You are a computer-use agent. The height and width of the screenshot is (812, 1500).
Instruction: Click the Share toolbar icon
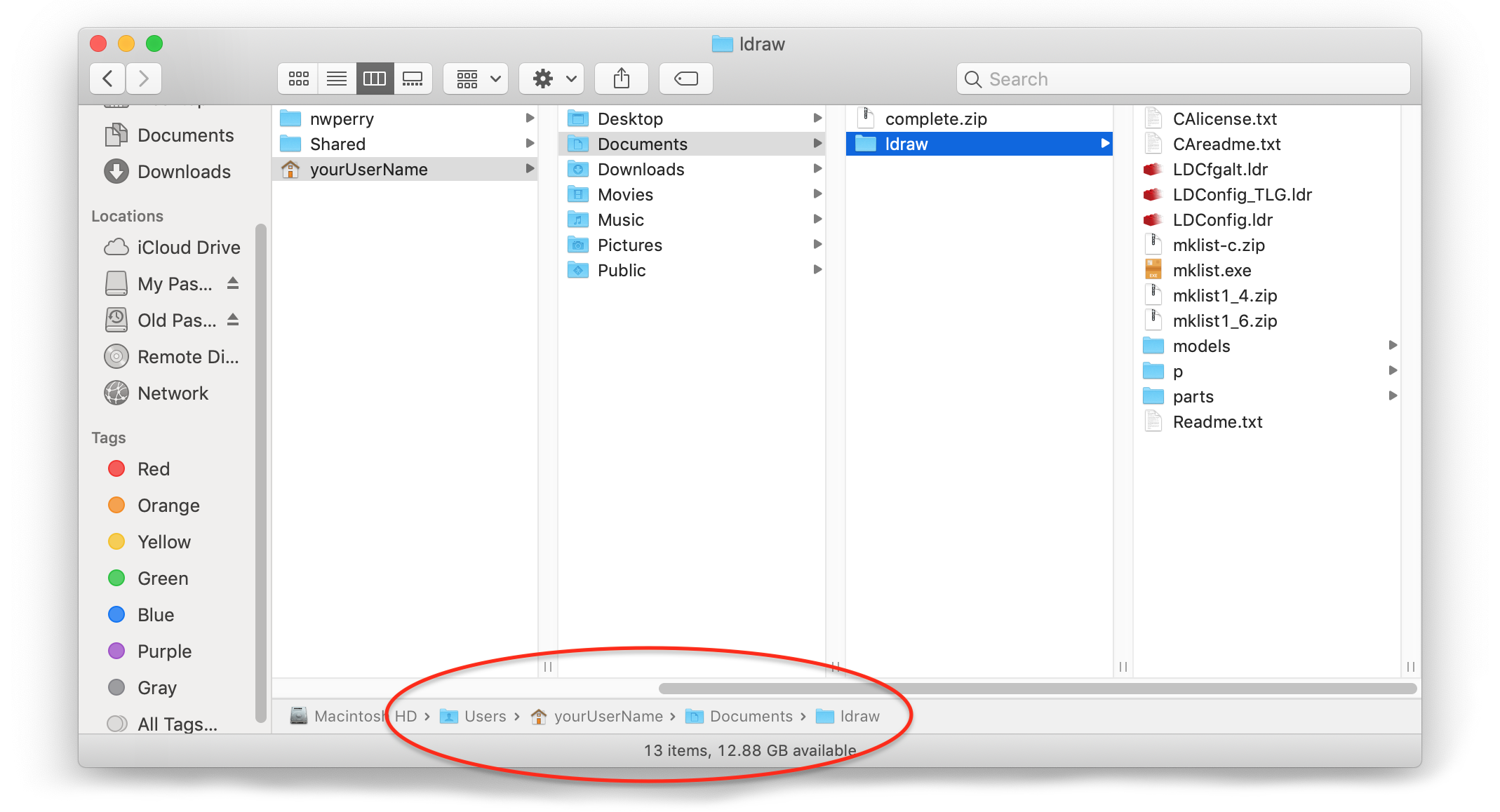pos(622,79)
